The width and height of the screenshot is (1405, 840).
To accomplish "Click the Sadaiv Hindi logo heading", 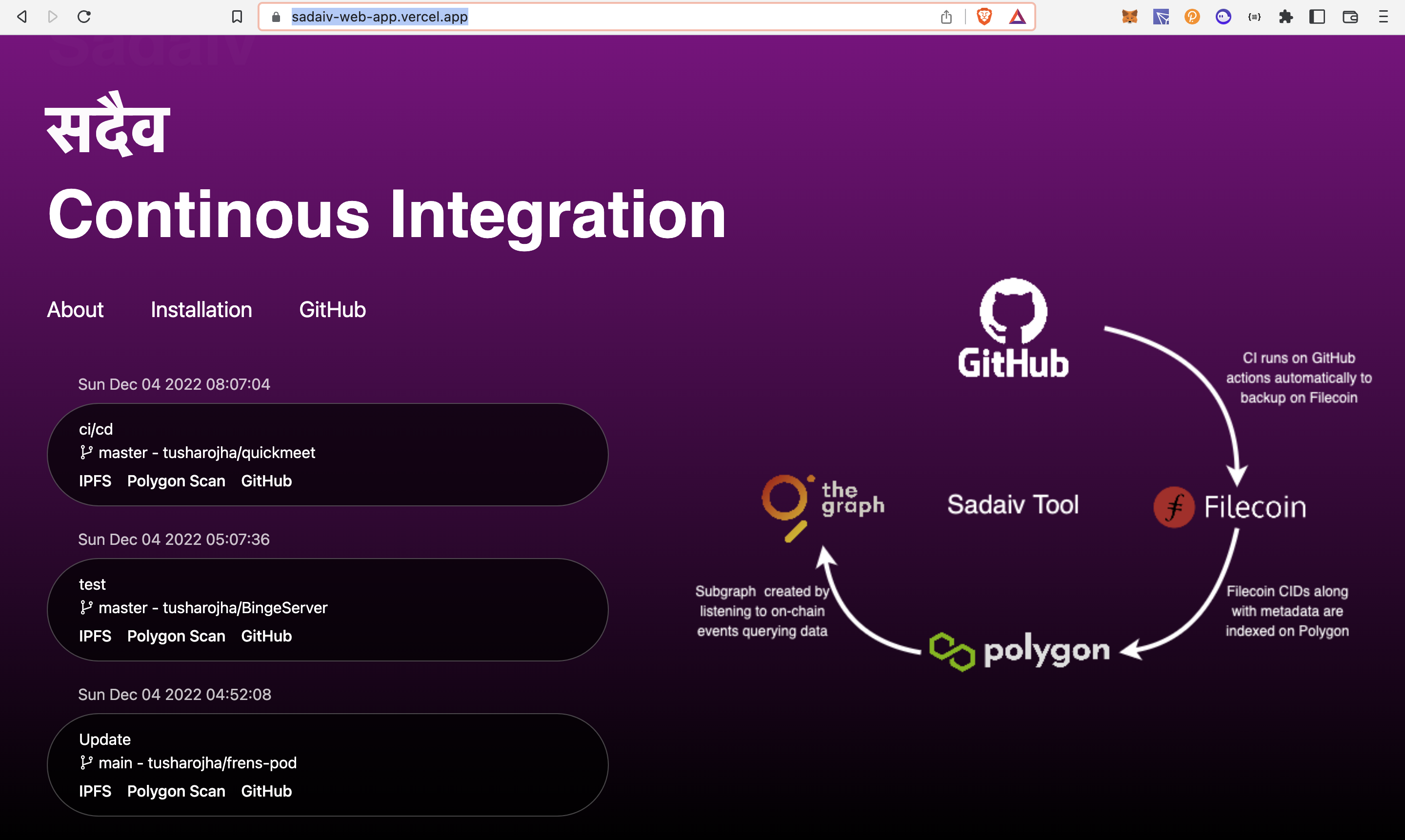I will point(107,124).
